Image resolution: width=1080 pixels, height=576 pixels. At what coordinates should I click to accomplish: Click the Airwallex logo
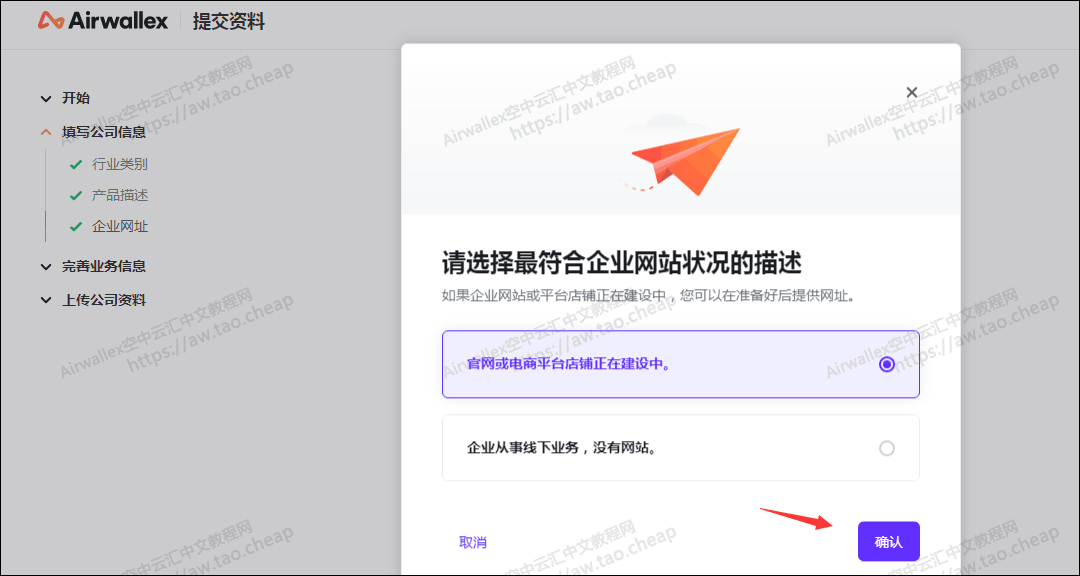click(103, 21)
